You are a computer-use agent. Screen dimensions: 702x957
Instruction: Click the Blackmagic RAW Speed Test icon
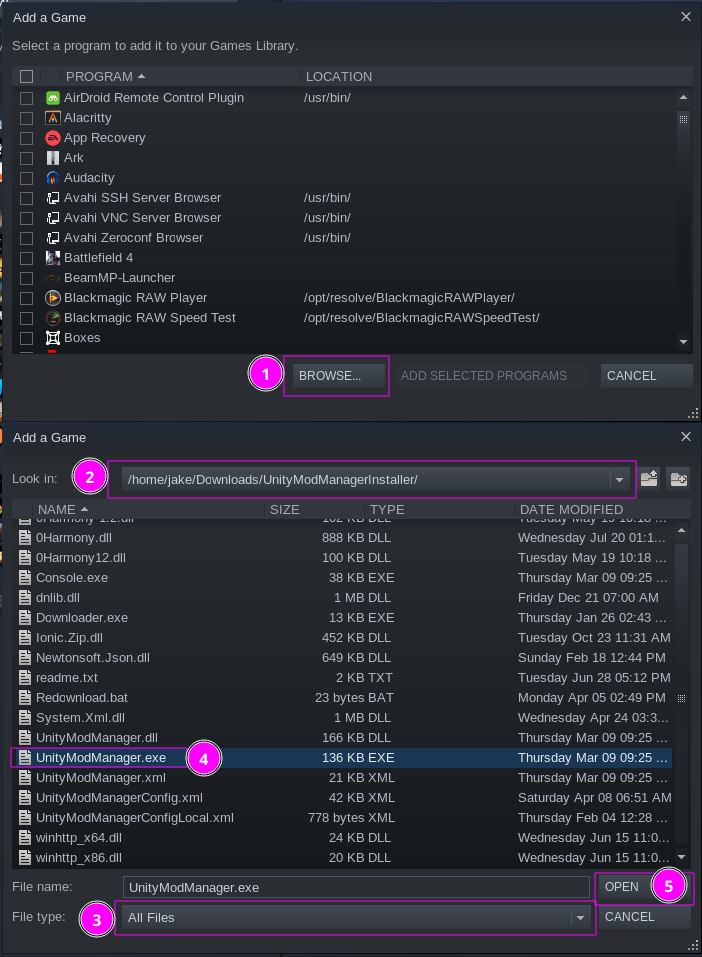click(x=53, y=318)
